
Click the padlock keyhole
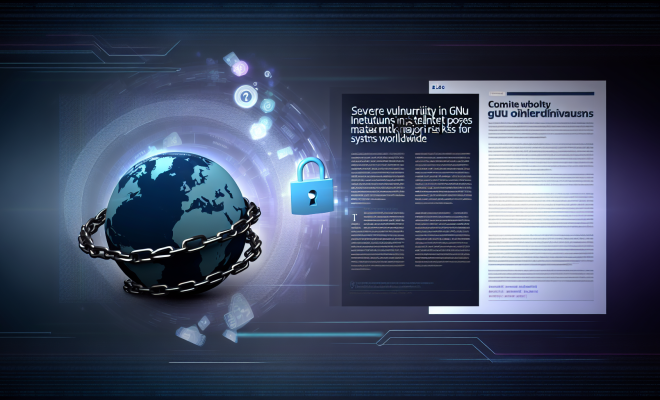tap(311, 195)
